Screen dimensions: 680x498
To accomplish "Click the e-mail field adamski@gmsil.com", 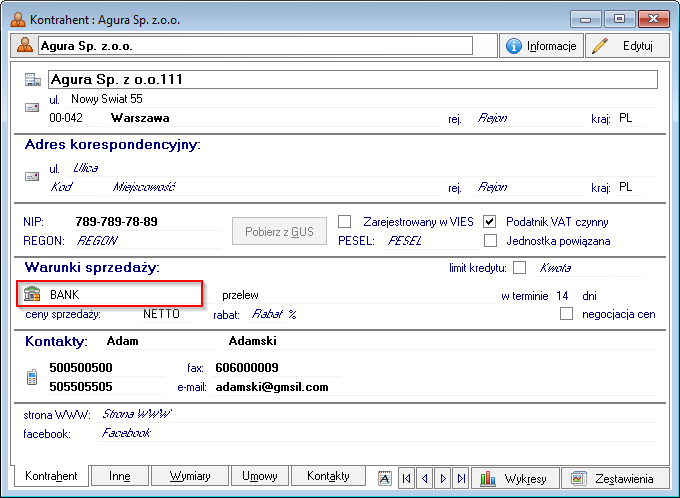I will (273, 387).
